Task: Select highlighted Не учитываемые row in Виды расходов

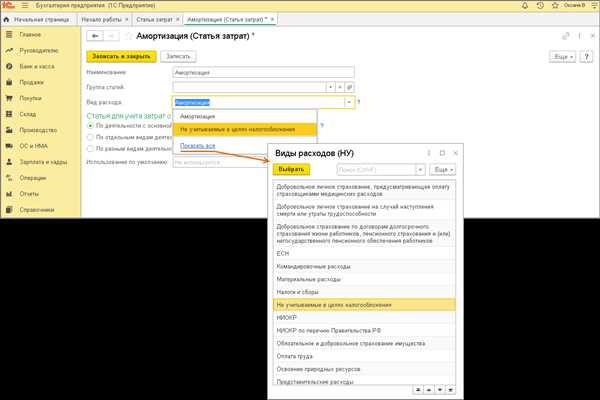Action: [364, 305]
